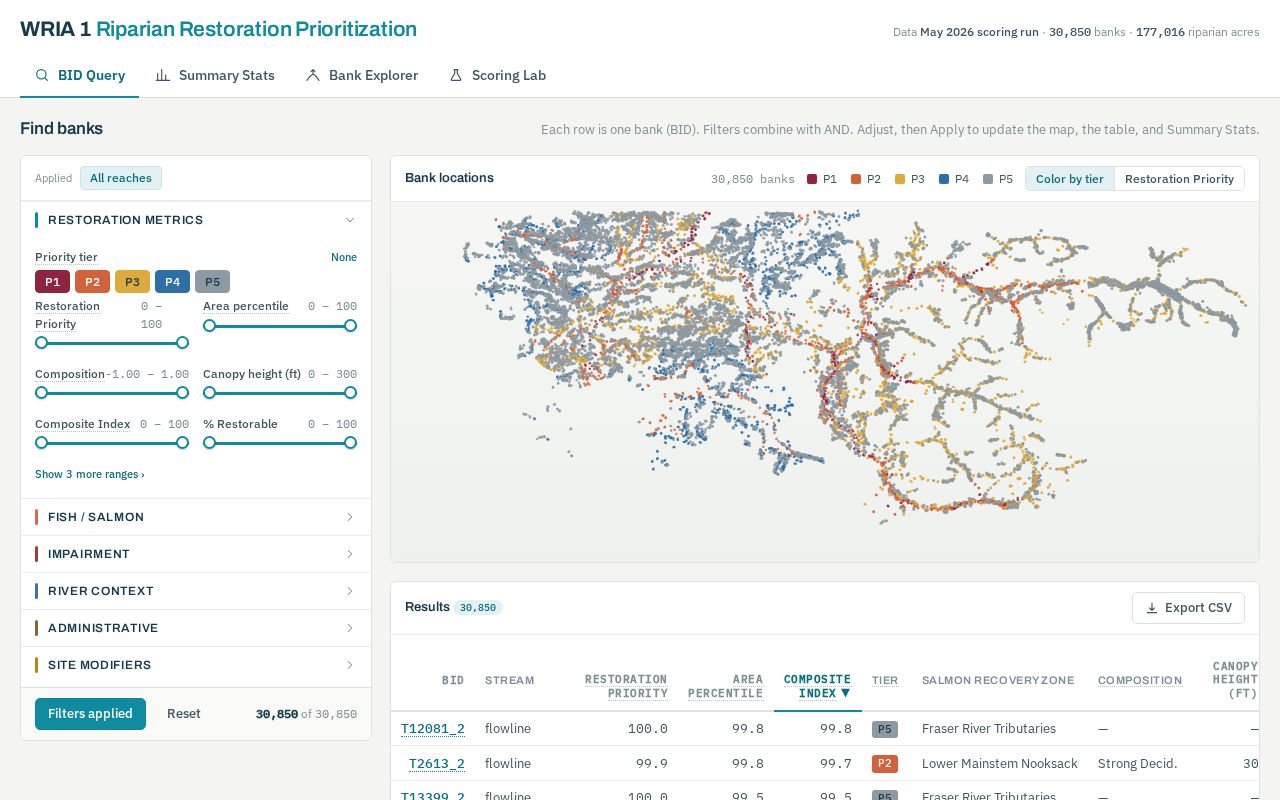
Task: Click the Salmon Recovery Zone column header
Action: [998, 680]
